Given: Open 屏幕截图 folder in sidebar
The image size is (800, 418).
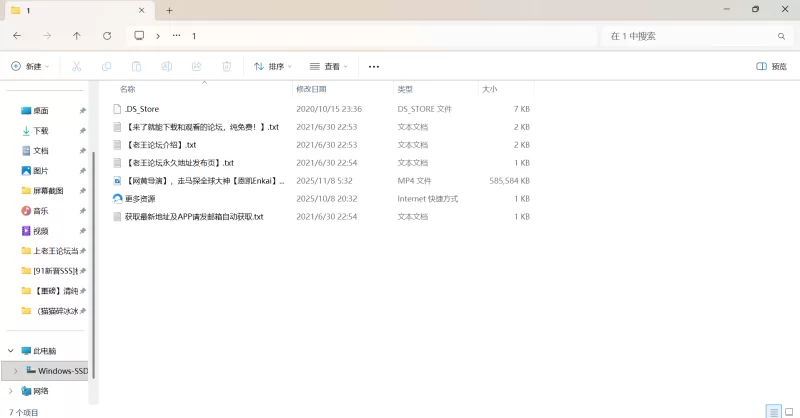Looking at the screenshot, I should [x=48, y=190].
